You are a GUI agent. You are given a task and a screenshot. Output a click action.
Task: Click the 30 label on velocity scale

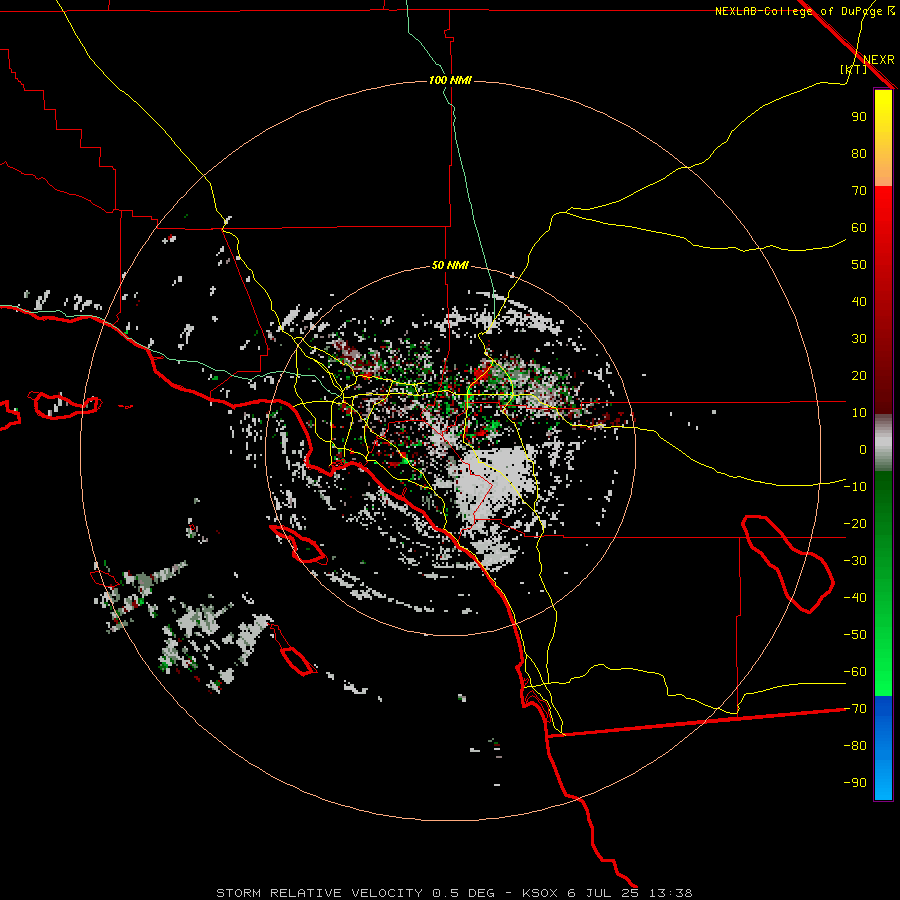[859, 339]
